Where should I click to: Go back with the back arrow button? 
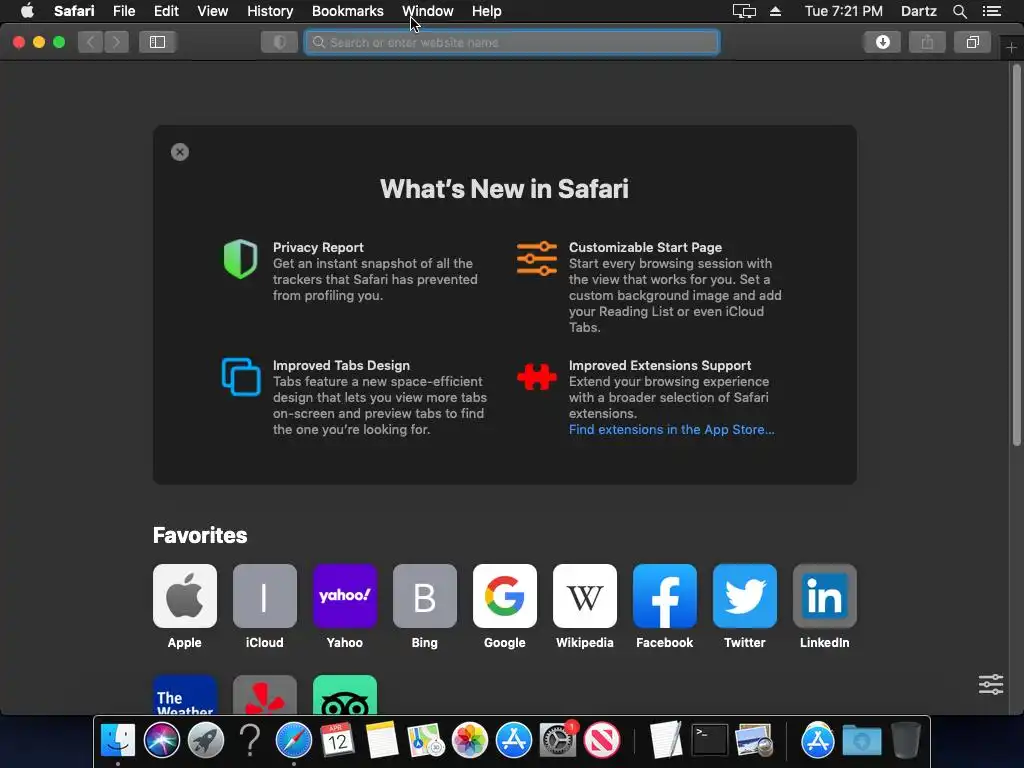(x=91, y=42)
